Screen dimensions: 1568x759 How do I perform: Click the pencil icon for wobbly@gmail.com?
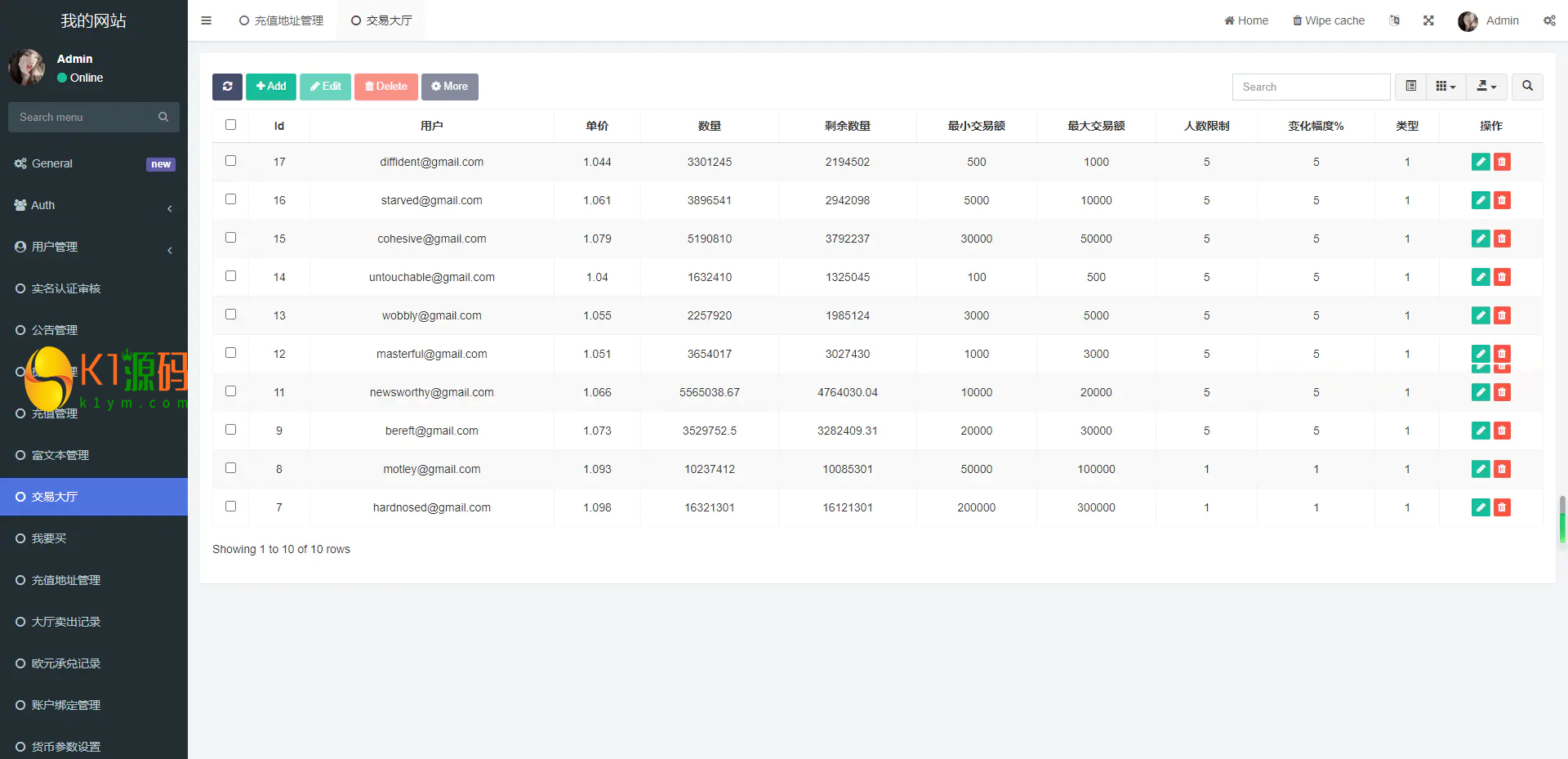(1481, 315)
